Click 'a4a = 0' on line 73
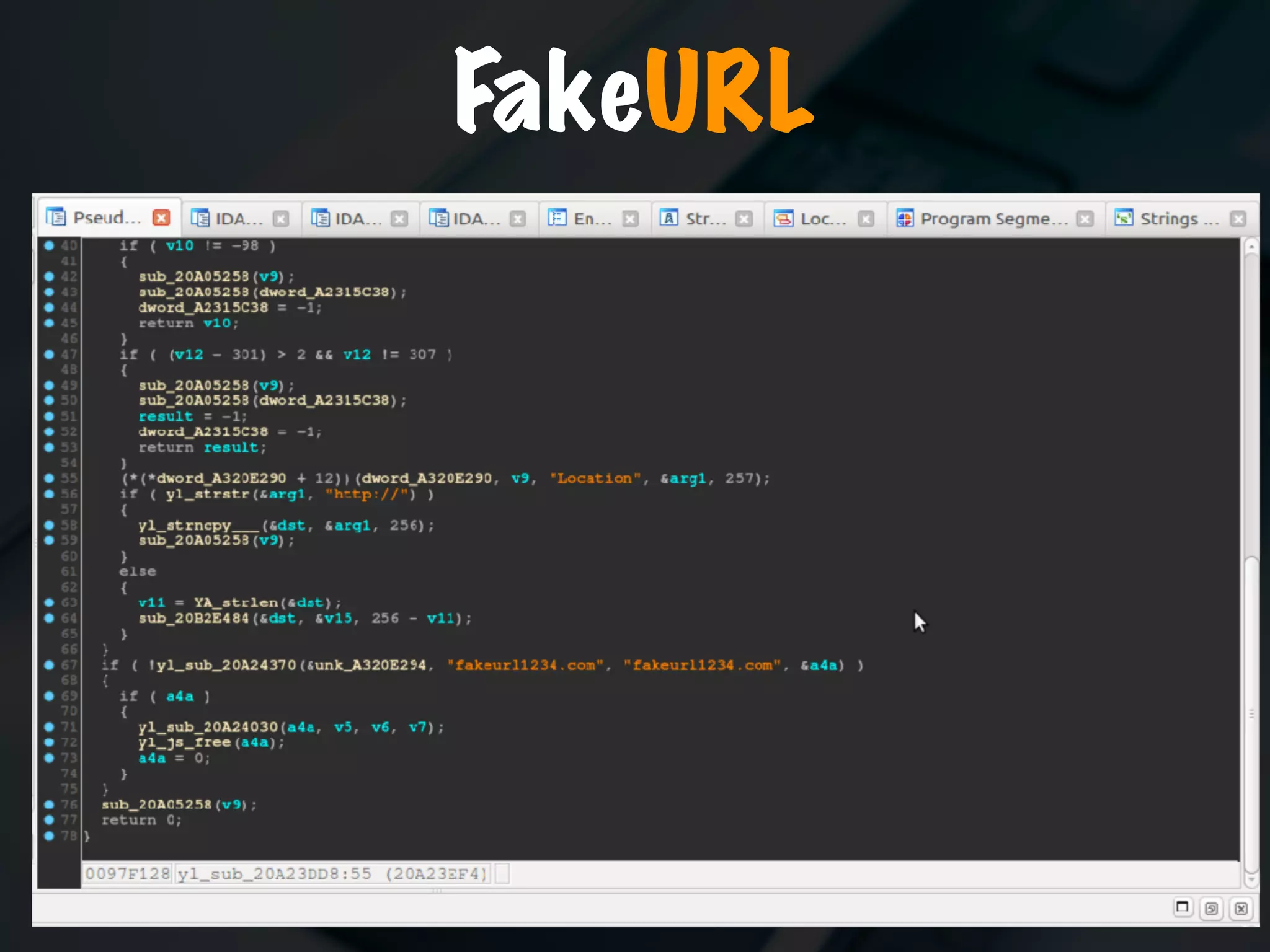Screen dimensions: 1270x952 (174, 758)
